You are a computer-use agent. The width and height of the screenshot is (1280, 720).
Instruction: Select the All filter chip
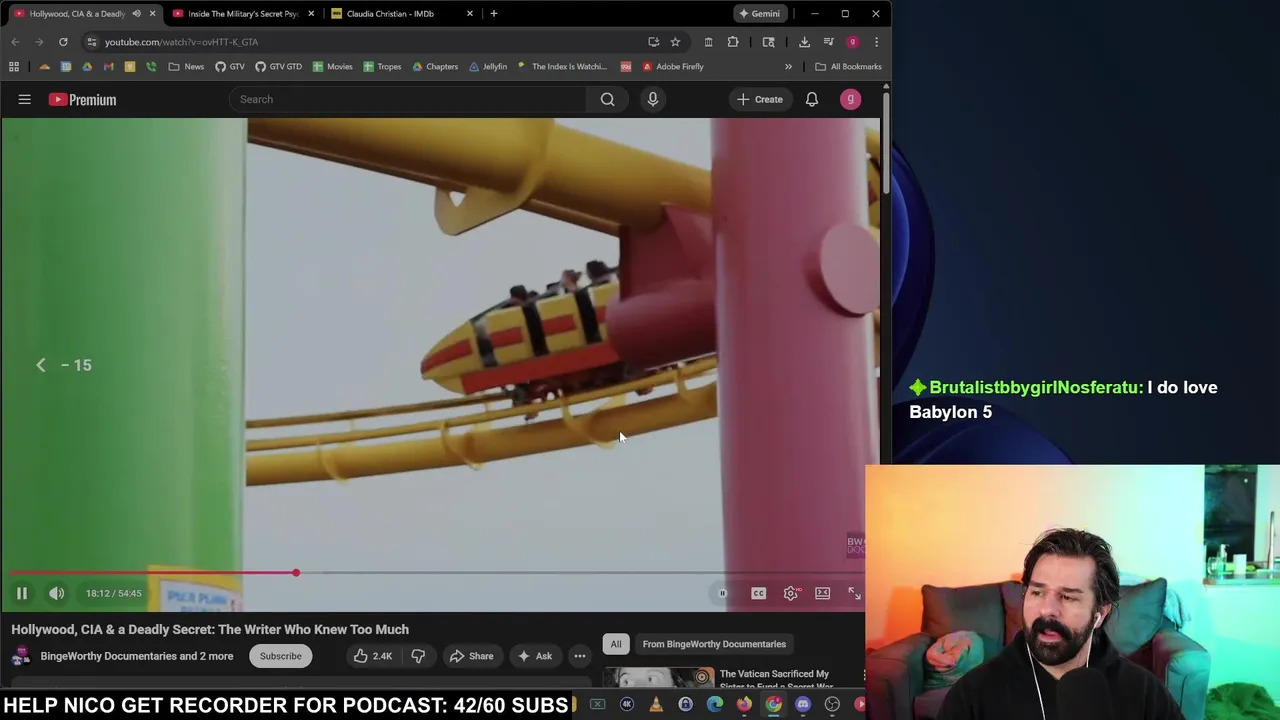click(x=616, y=644)
